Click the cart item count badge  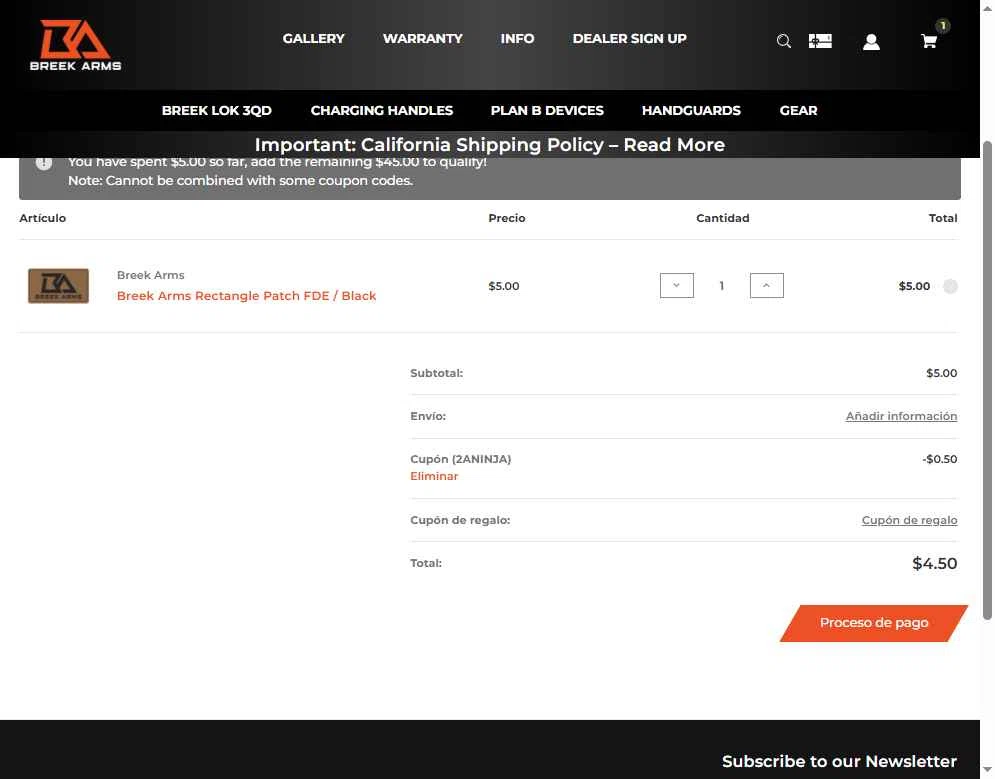[943, 26]
